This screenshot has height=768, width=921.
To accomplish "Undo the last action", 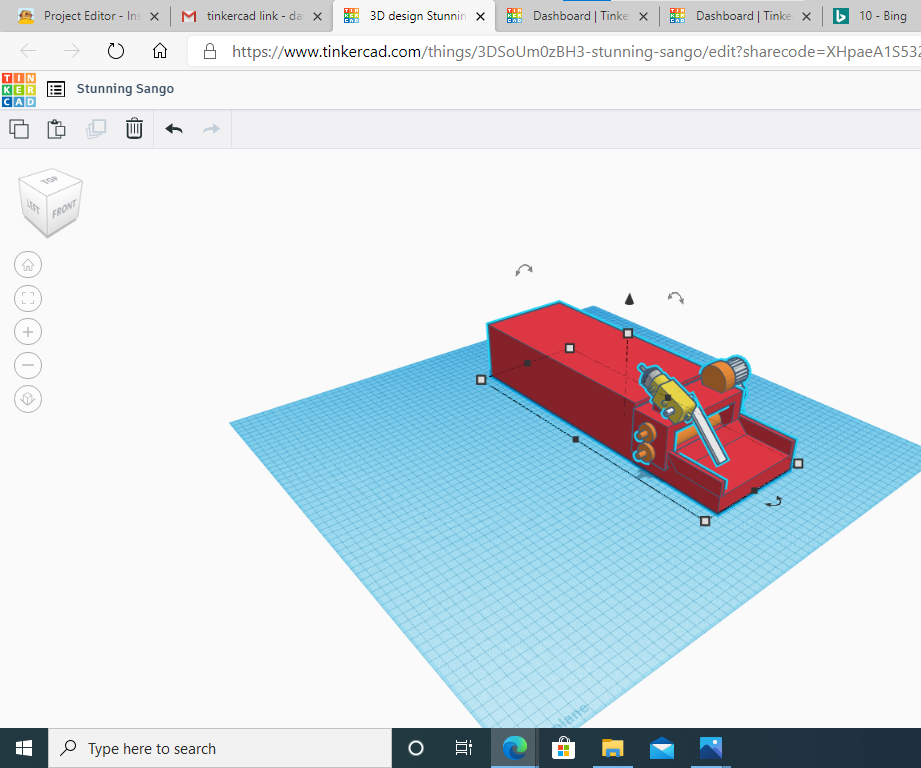I will [173, 128].
